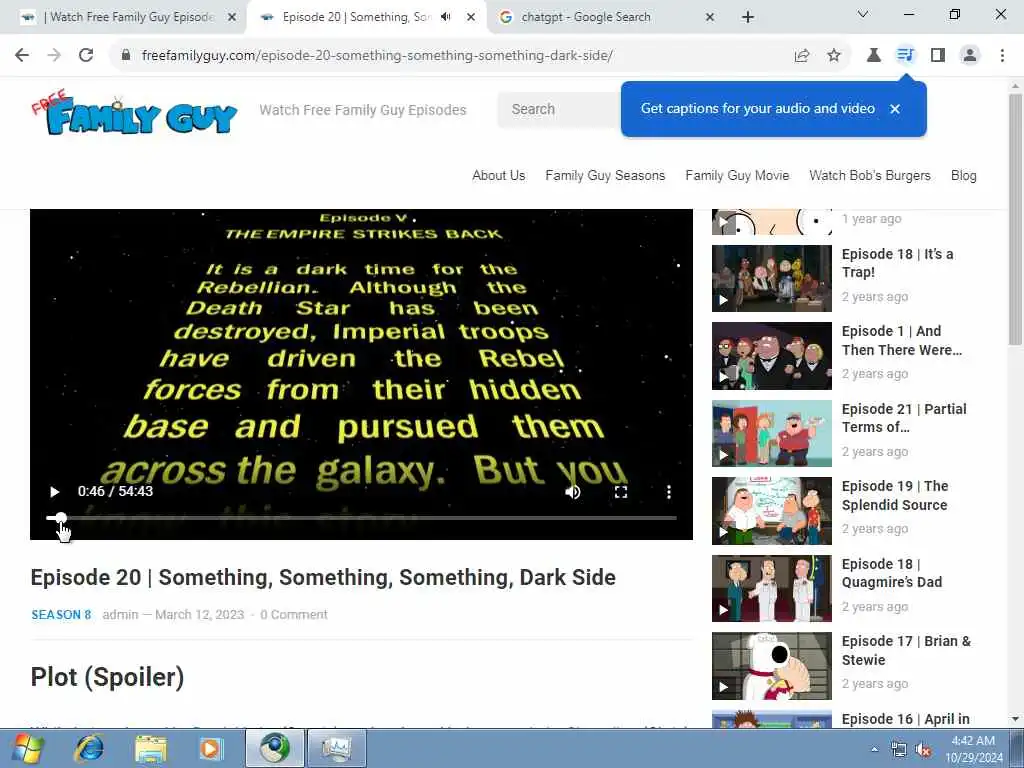
Task: Click the Episode 18 It's a Trap thumbnail
Action: [x=772, y=278]
